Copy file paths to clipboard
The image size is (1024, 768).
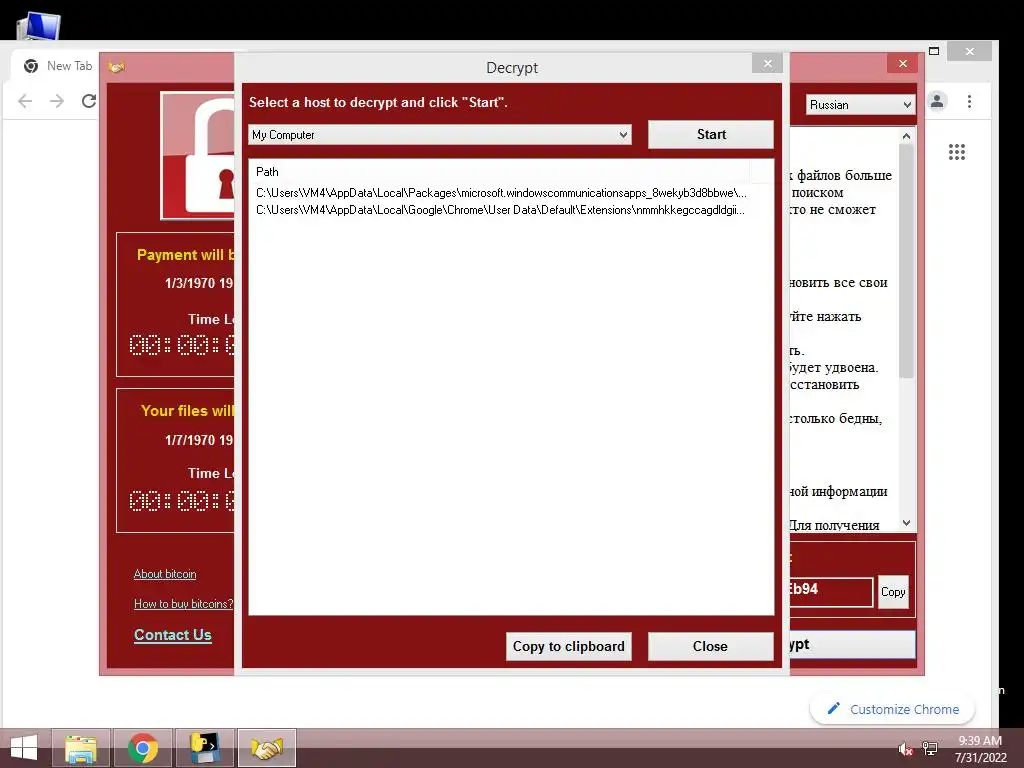point(568,647)
